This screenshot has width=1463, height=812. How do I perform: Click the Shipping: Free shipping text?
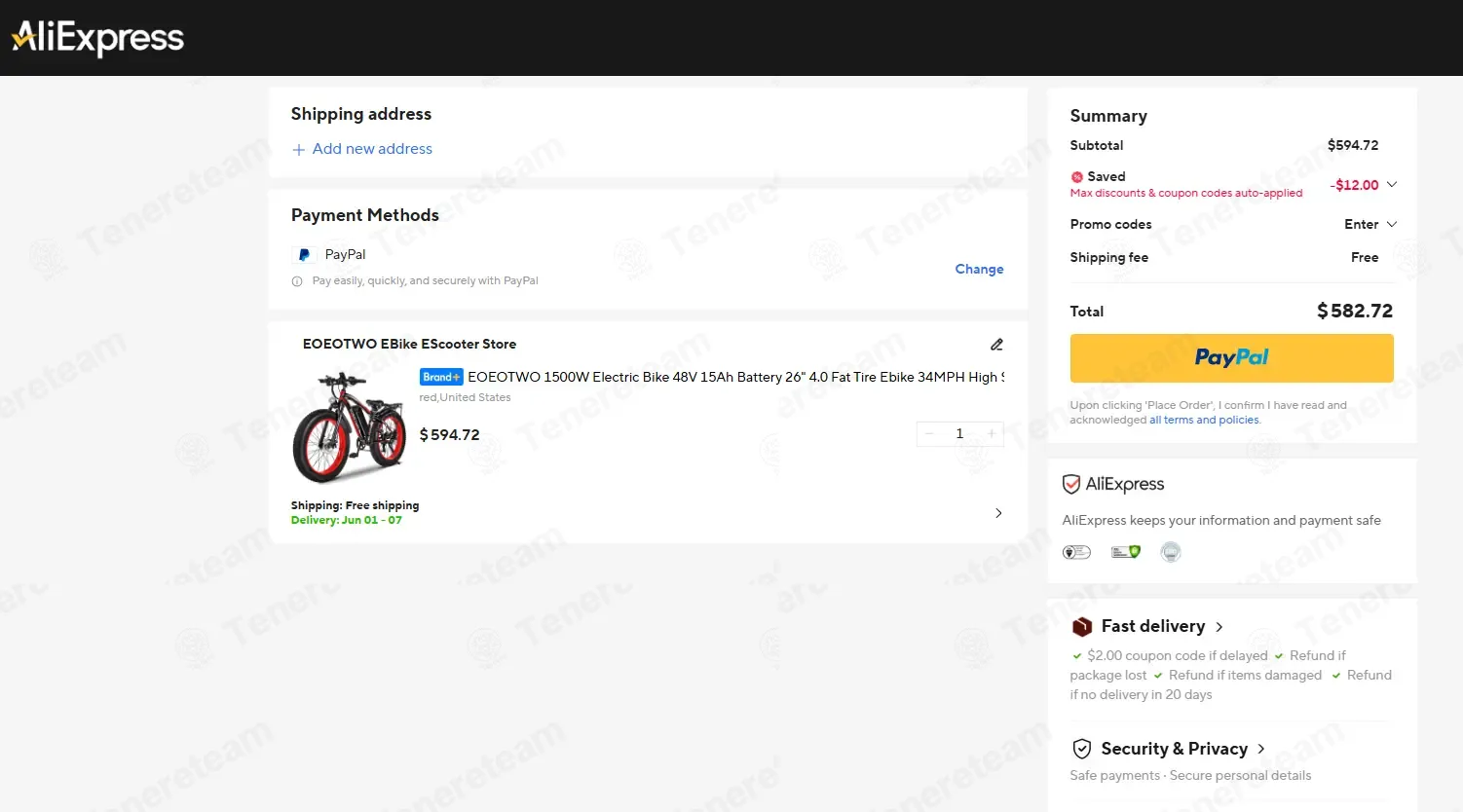355,506
